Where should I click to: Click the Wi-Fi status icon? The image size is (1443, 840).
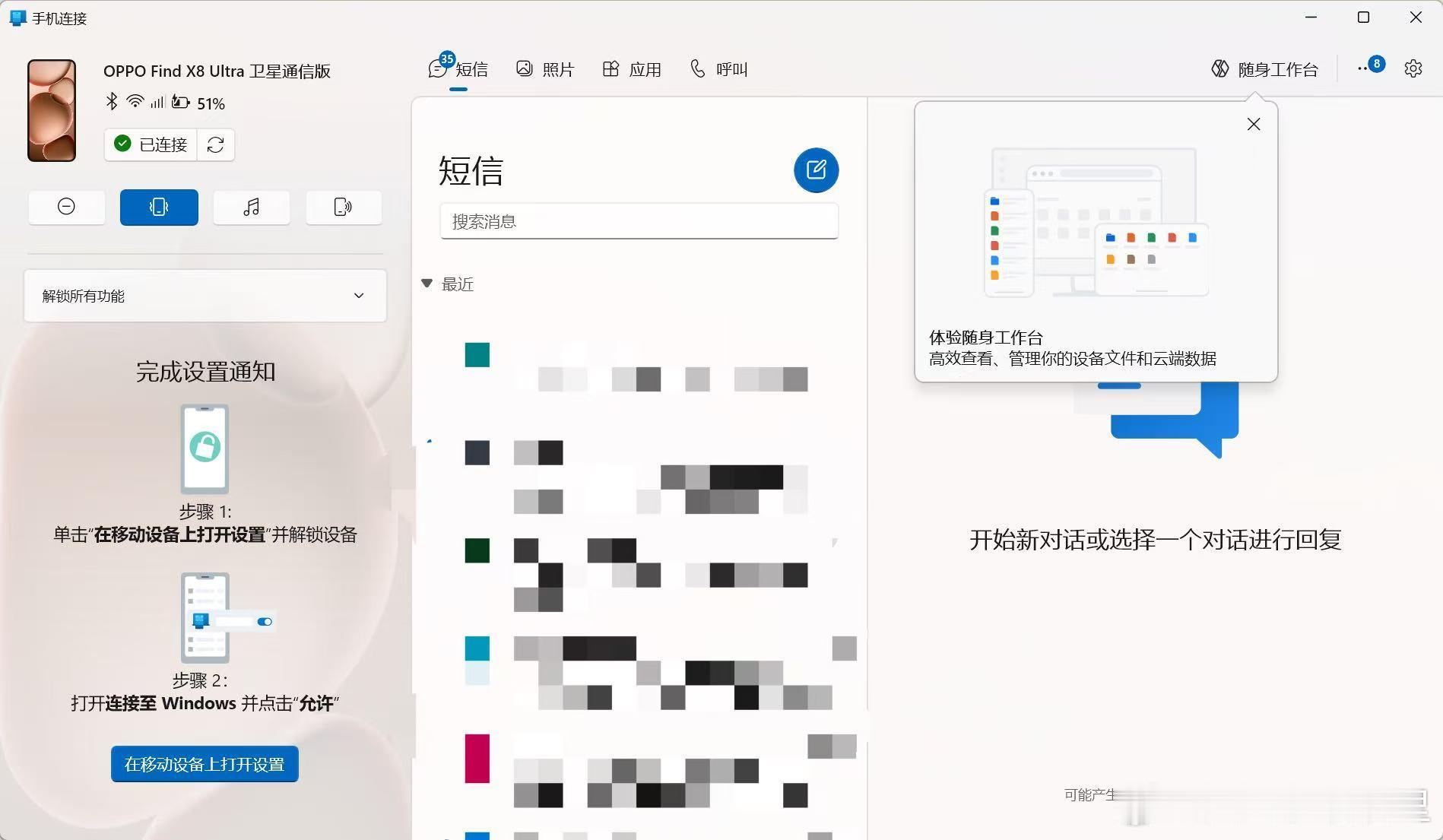click(x=135, y=101)
